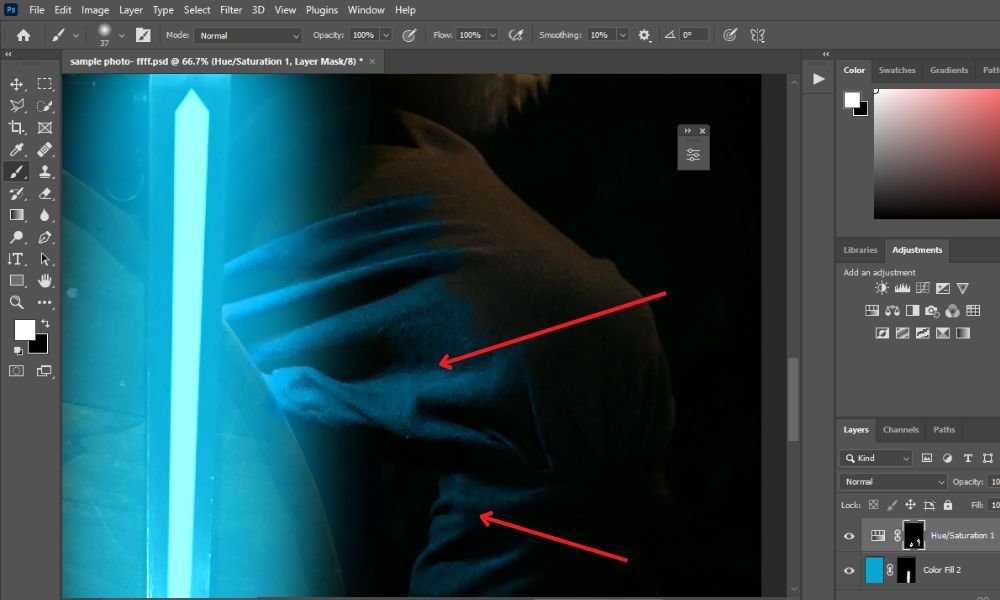Hide the Hue/Saturation 1 layer
Image resolution: width=1000 pixels, height=600 pixels.
pyautogui.click(x=849, y=536)
